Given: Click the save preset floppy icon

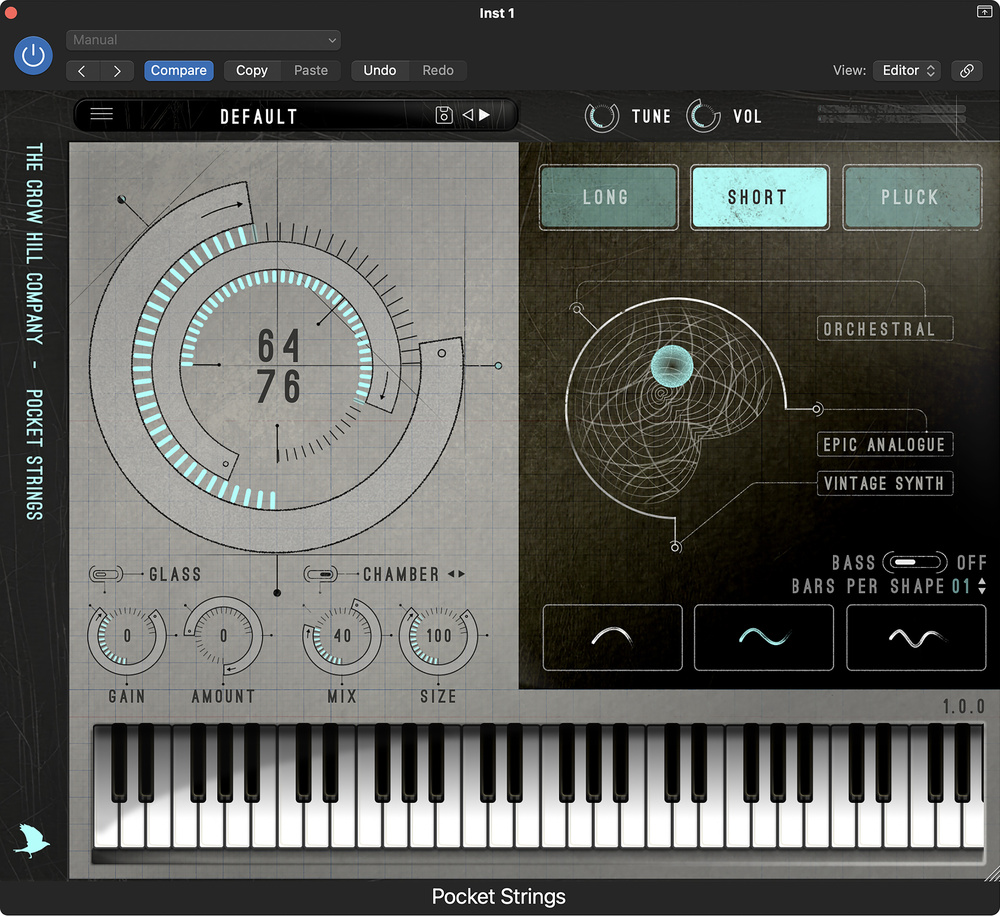Looking at the screenshot, I should [x=444, y=115].
